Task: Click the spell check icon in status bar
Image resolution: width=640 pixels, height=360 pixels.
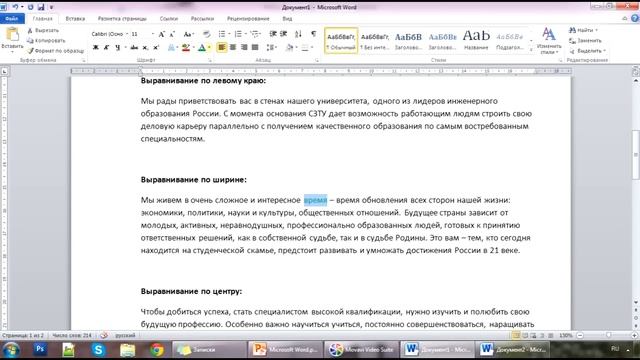Action: [x=104, y=335]
